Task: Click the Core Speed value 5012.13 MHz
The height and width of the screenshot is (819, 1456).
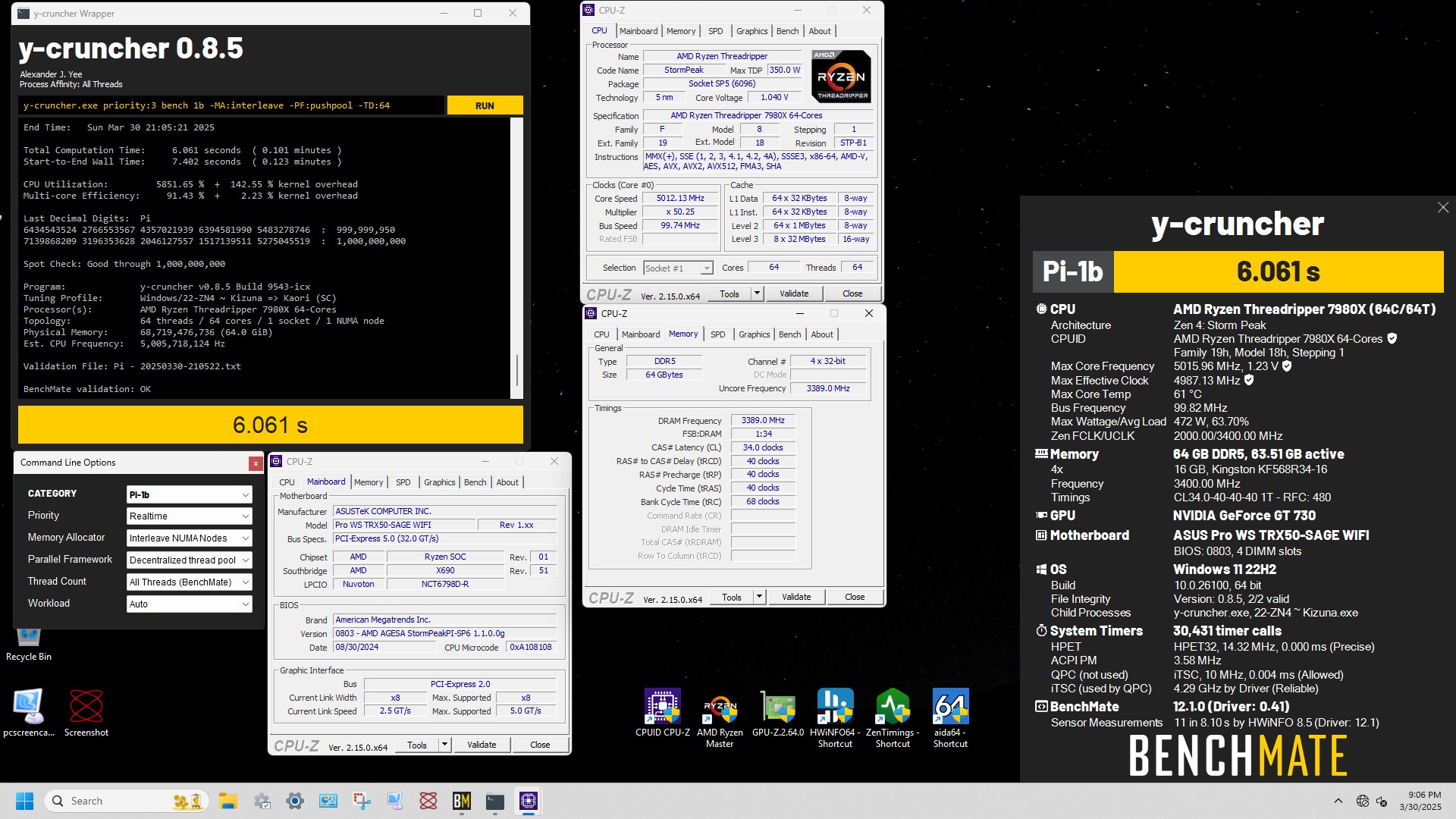Action: pyautogui.click(x=680, y=199)
